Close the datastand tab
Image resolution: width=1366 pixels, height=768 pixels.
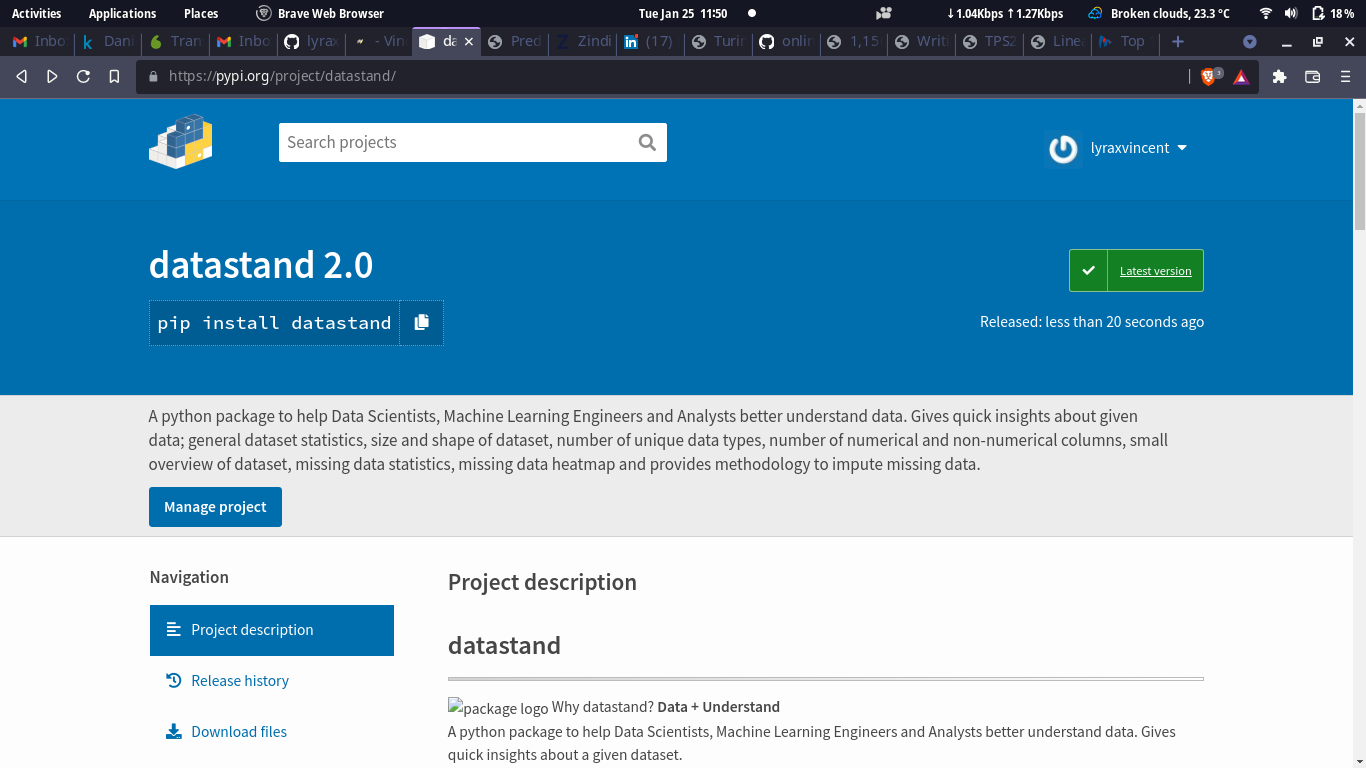(x=468, y=41)
